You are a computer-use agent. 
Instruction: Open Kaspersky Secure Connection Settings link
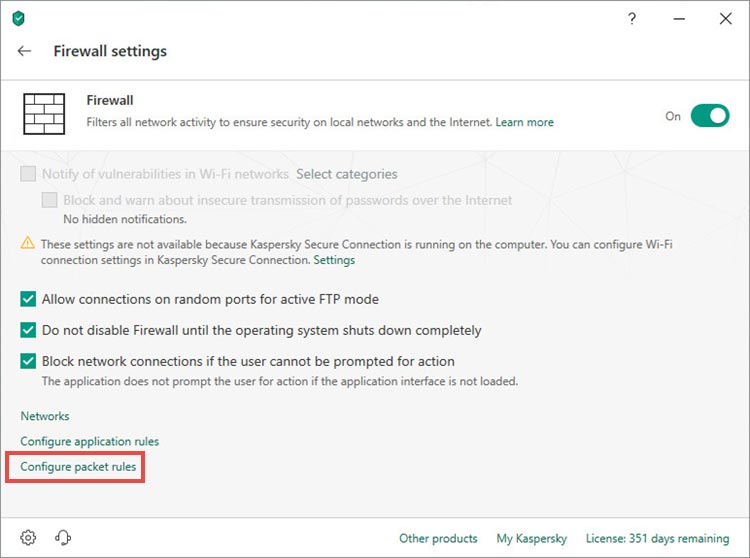pyautogui.click(x=334, y=260)
